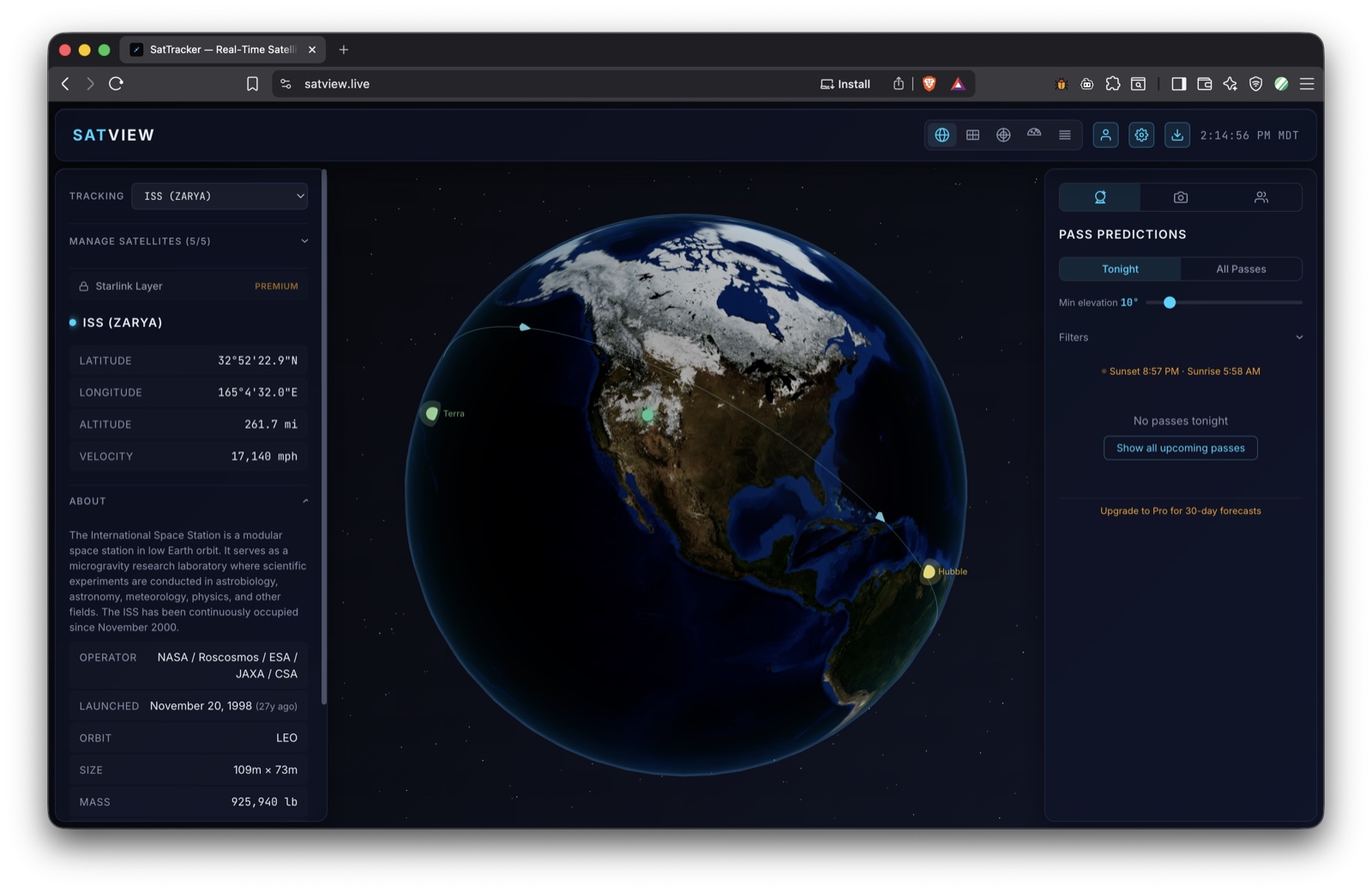The height and width of the screenshot is (892, 1372).
Task: Click Show all upcoming passes button
Action: pyautogui.click(x=1181, y=448)
